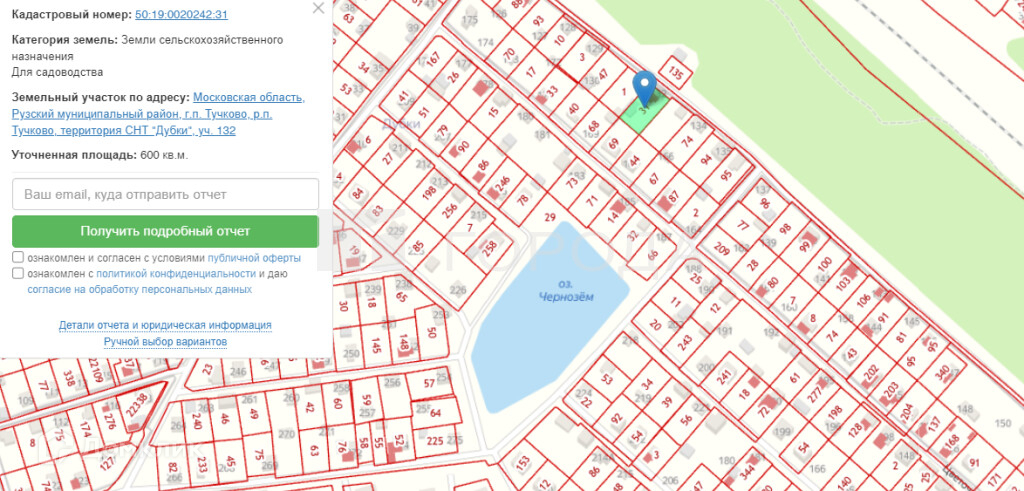This screenshot has height=491, width=1024.
Task: Select parcel labeled 128 on map
Action: (x=855, y=432)
